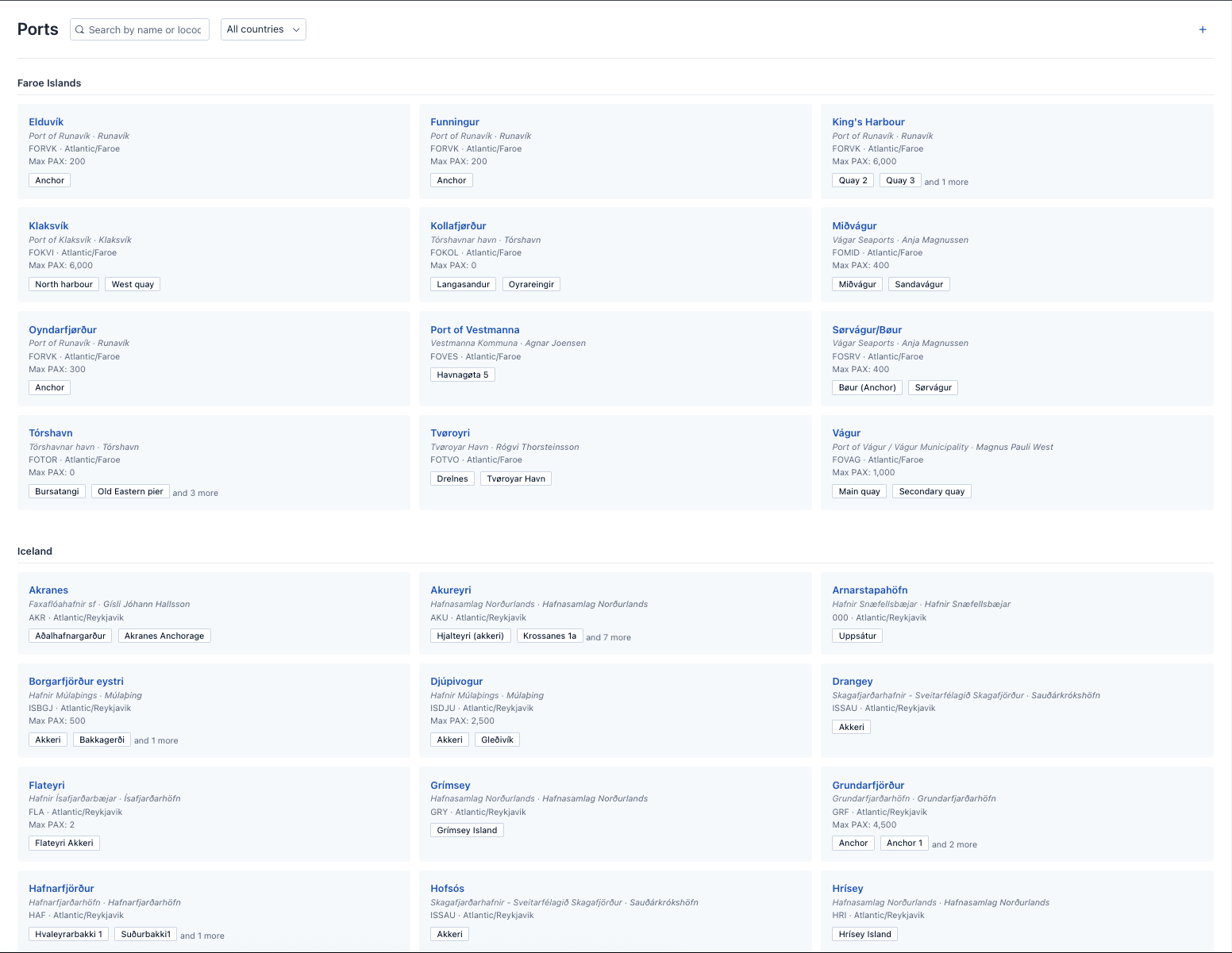
Task: Open the Akureyri port link
Action: tap(451, 590)
